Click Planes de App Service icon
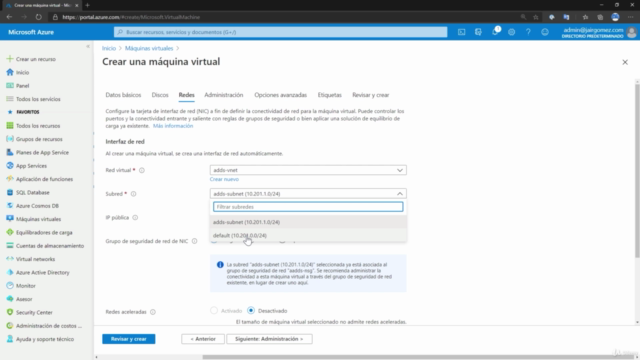The height and width of the screenshot is (360, 640). (10, 152)
